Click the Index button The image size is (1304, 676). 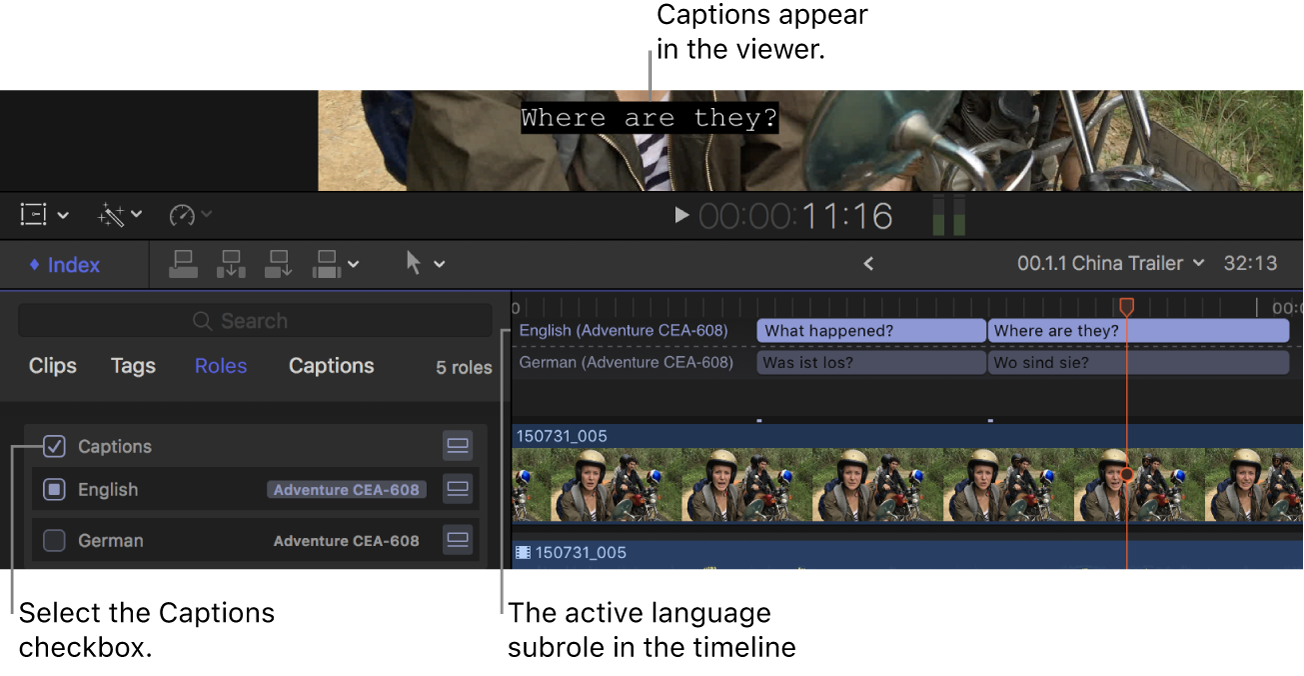tap(65, 264)
